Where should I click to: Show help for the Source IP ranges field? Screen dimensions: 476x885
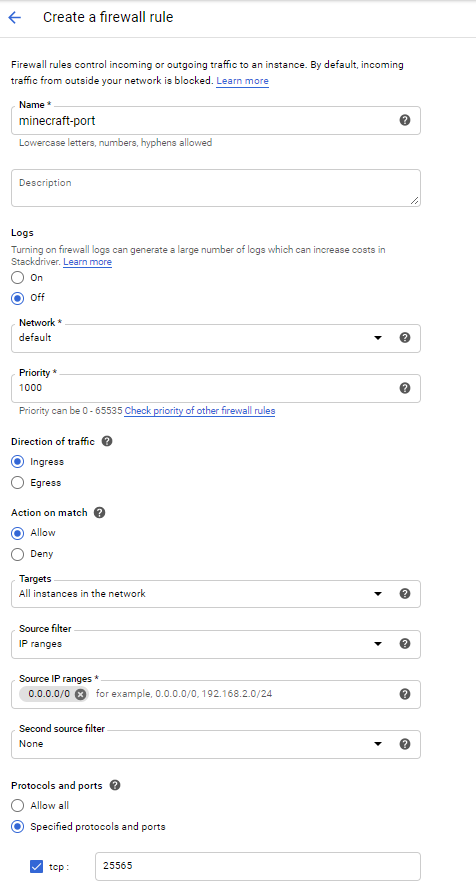click(405, 694)
